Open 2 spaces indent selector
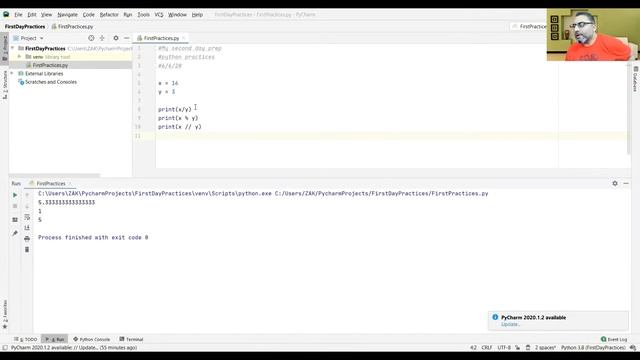The width and height of the screenshot is (640, 360). point(545,348)
